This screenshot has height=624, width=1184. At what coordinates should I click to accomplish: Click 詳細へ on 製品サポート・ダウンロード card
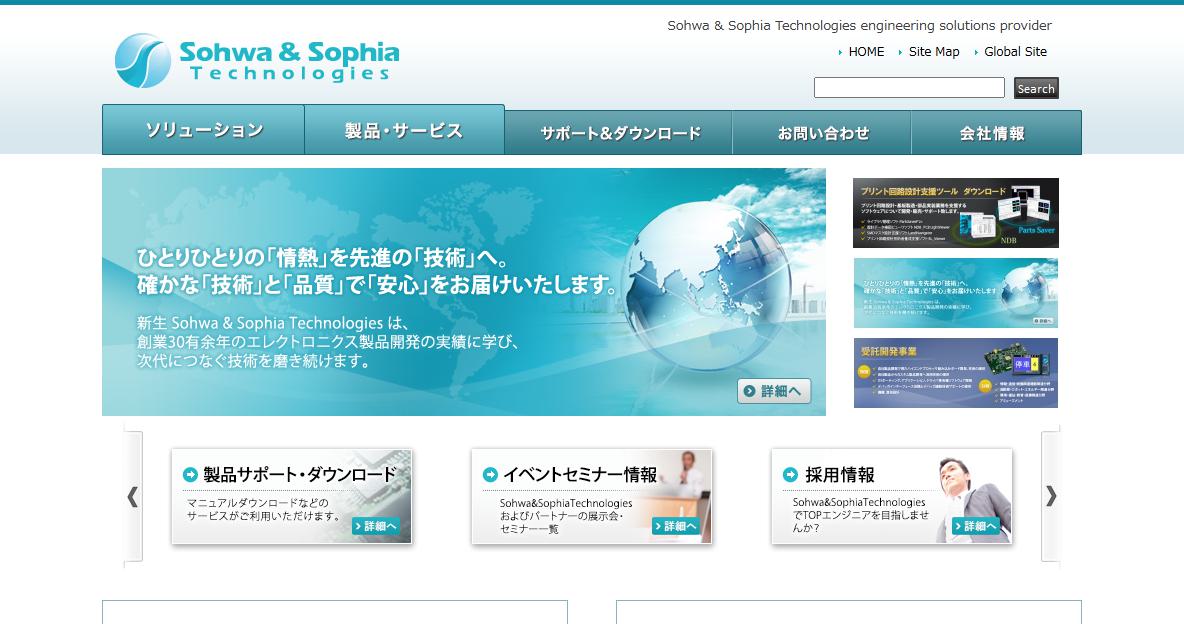[375, 526]
